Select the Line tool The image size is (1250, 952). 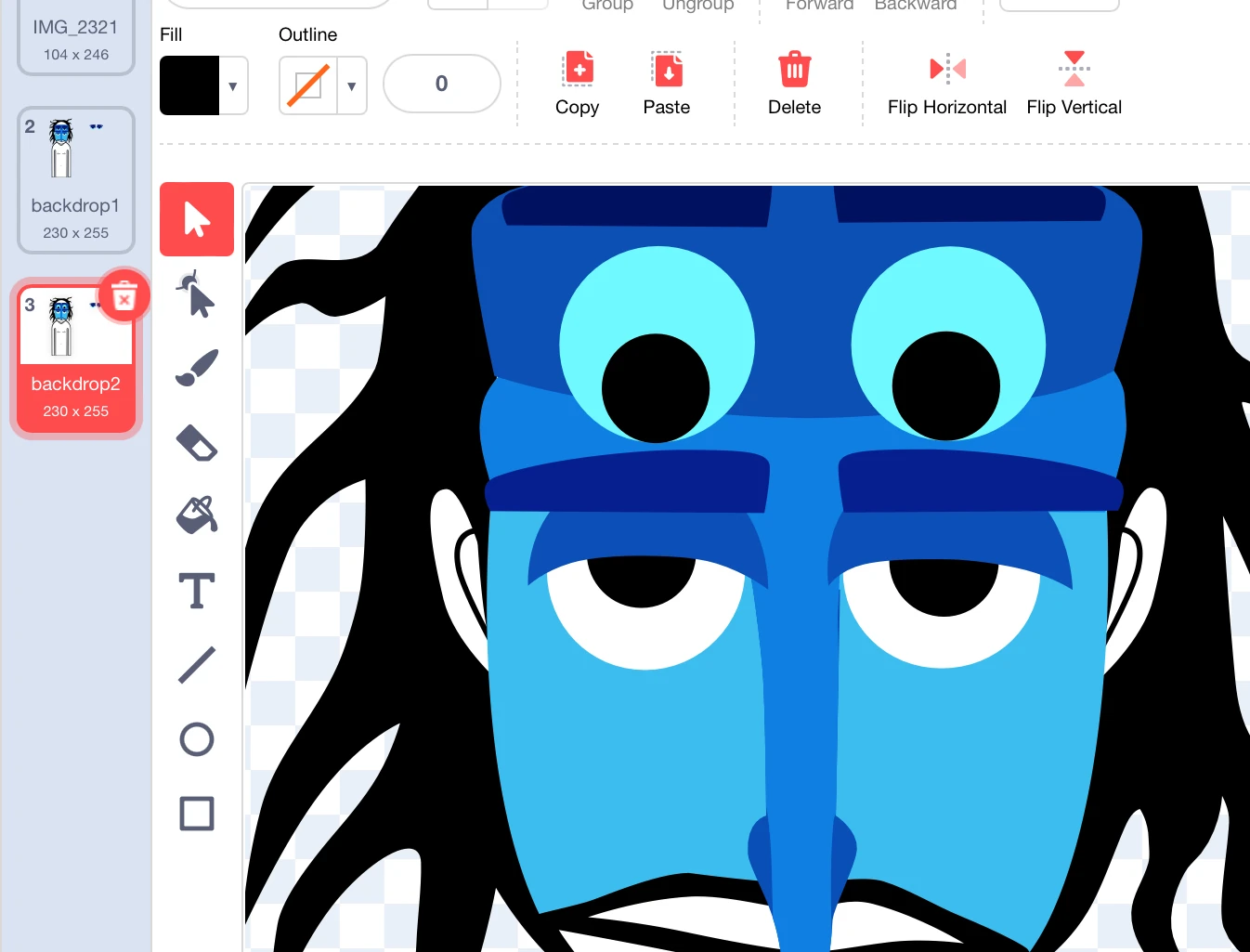point(197,665)
